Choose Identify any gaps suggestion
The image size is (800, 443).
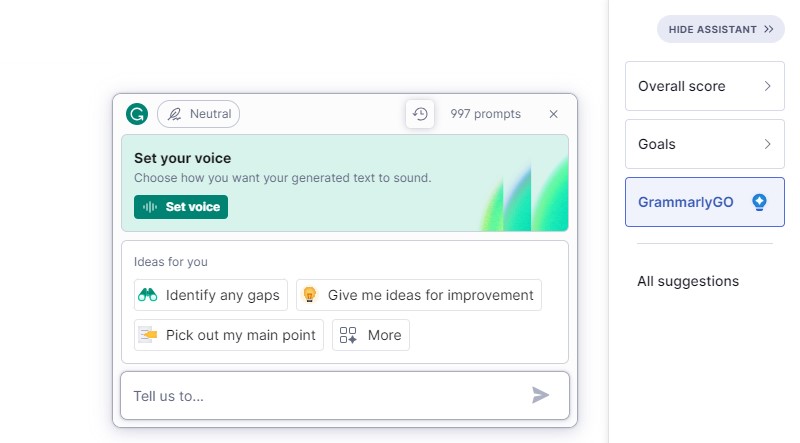tap(224, 295)
